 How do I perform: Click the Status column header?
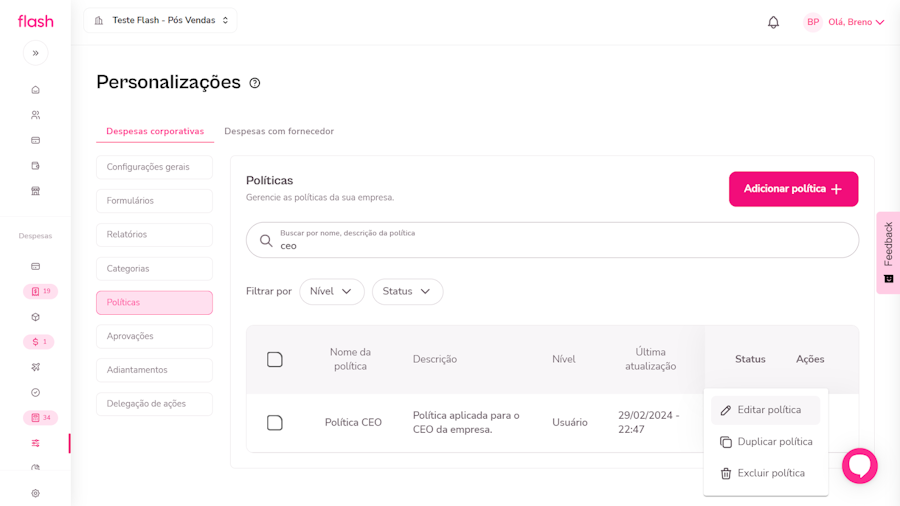(x=750, y=359)
